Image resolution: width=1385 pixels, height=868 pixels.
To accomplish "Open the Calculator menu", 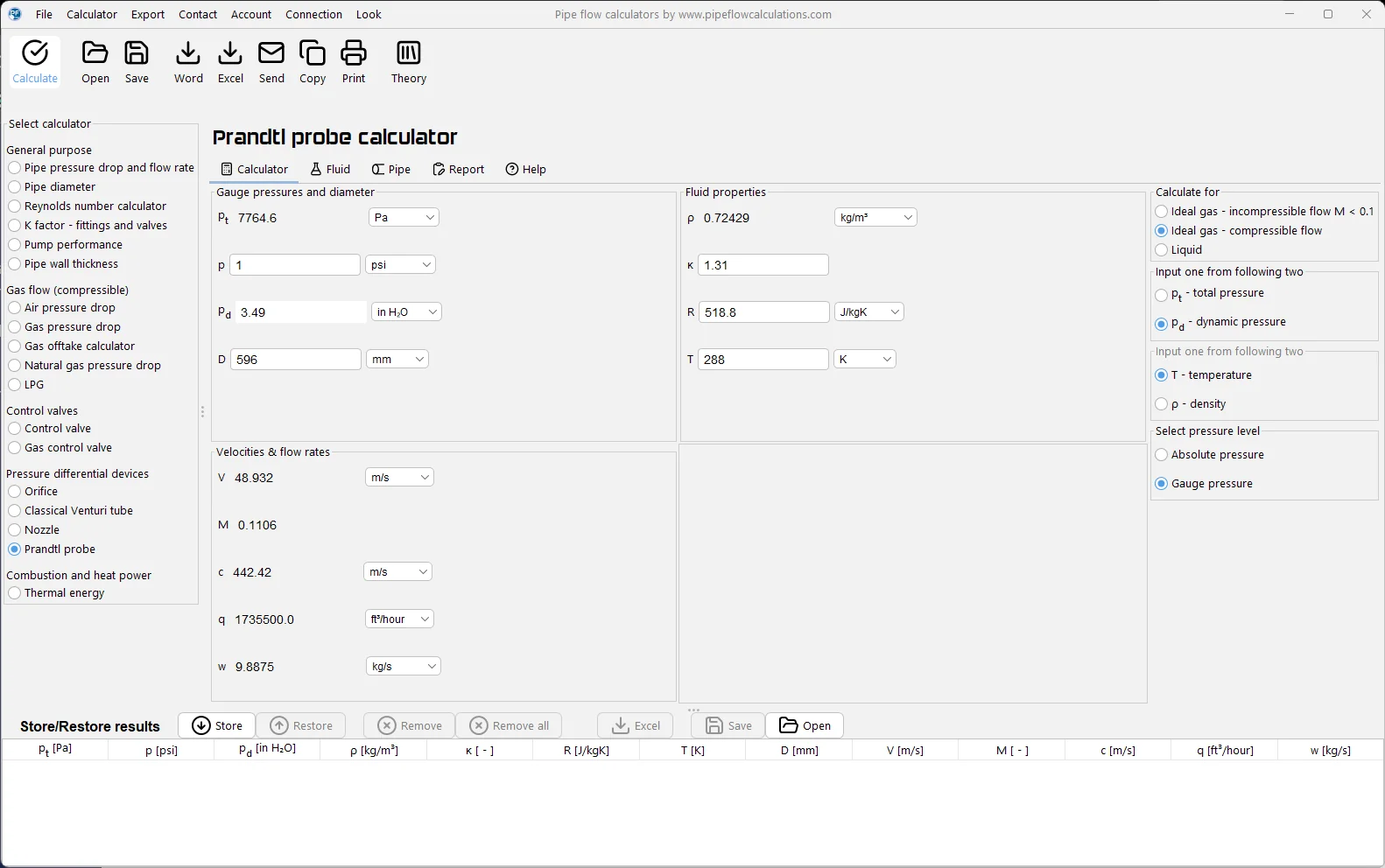I will coord(92,14).
